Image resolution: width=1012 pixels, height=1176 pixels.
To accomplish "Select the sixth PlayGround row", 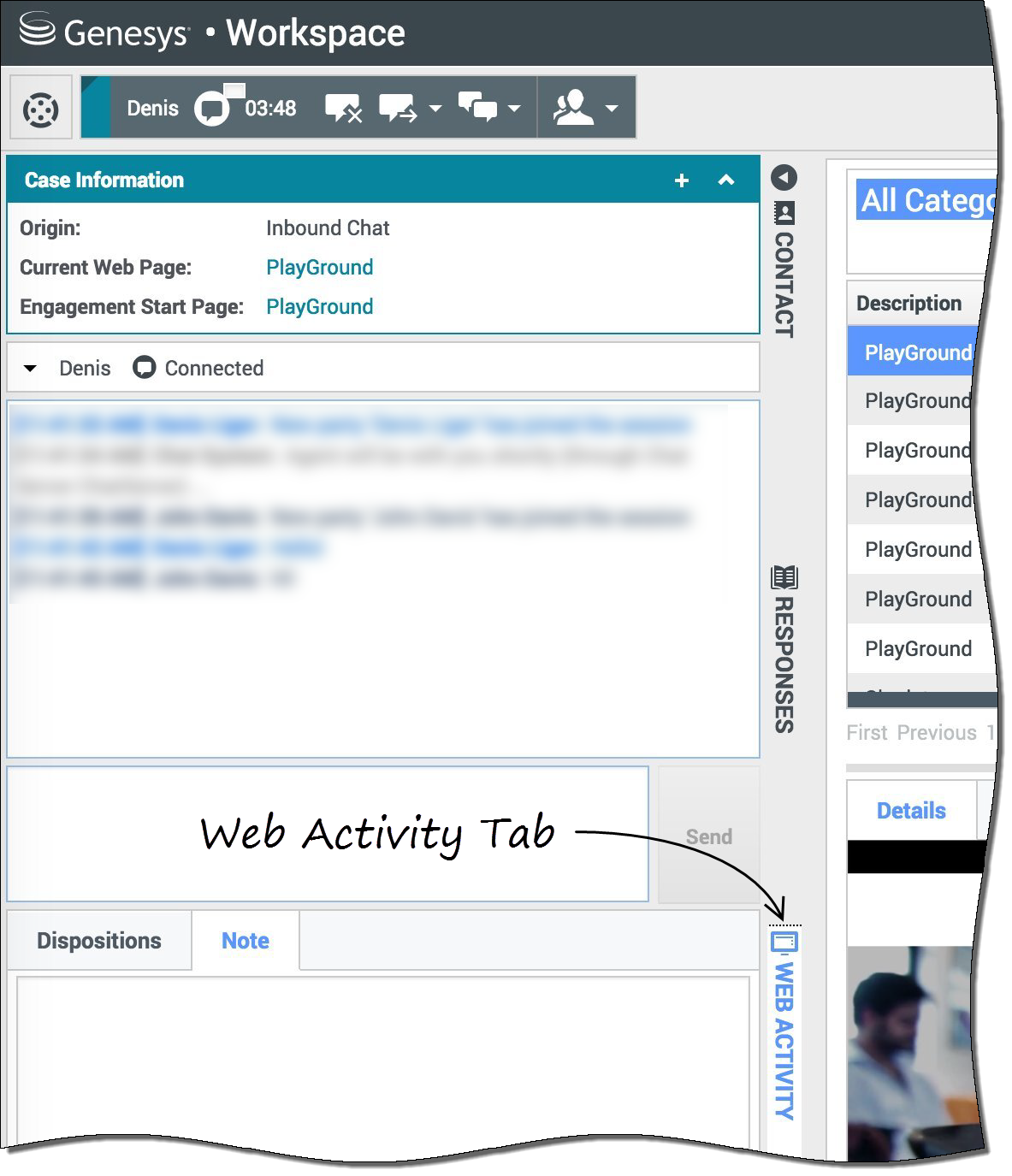I will click(912, 599).
